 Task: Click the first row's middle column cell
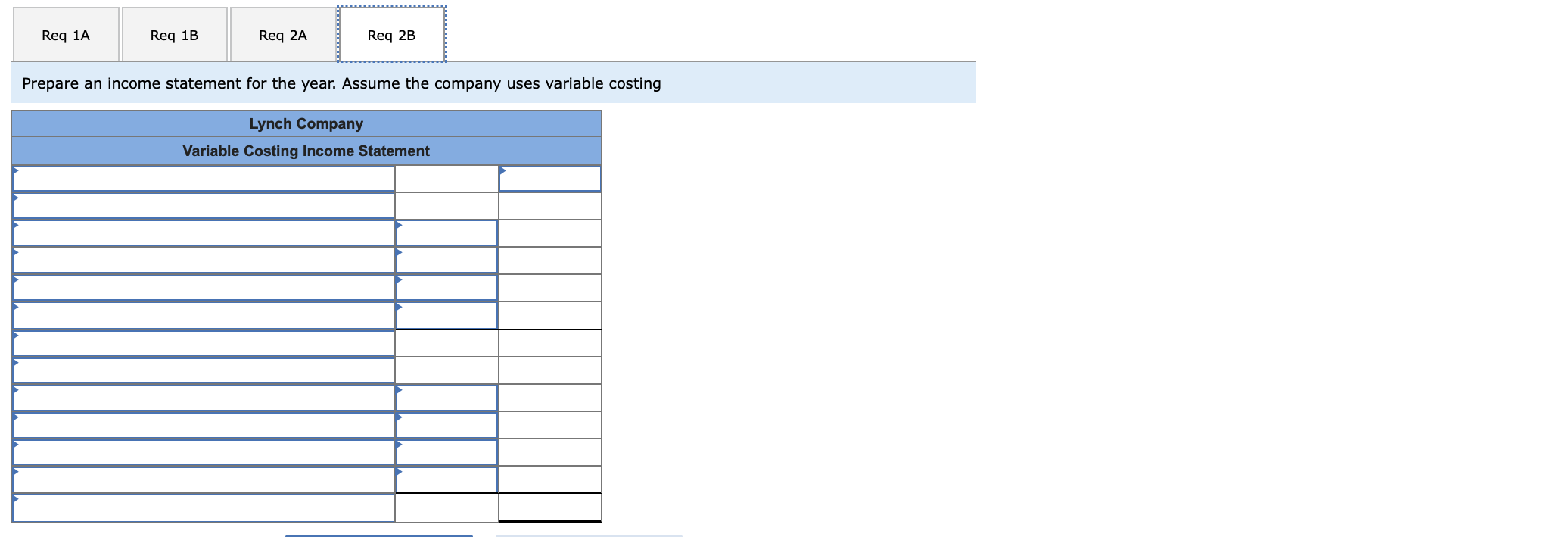[447, 179]
